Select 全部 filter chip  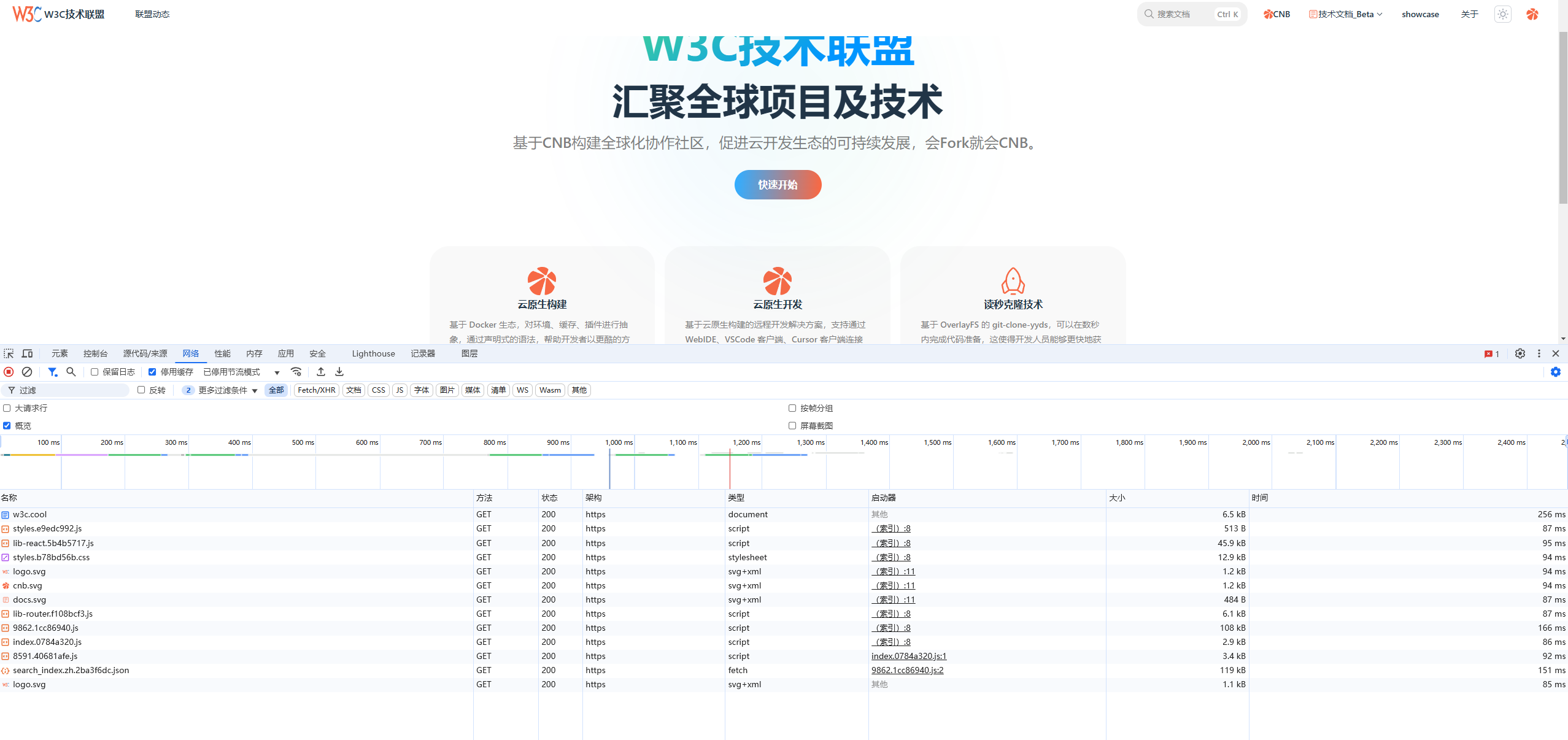(276, 390)
